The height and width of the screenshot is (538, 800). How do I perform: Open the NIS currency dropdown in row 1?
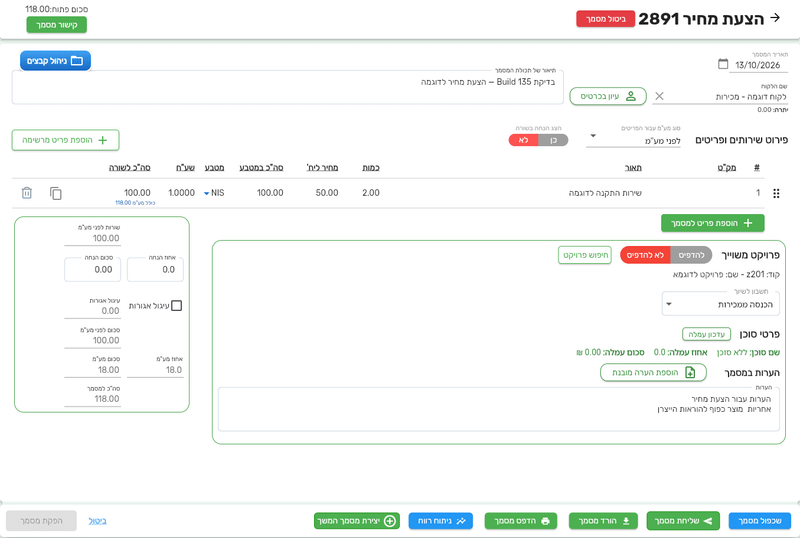(x=214, y=193)
